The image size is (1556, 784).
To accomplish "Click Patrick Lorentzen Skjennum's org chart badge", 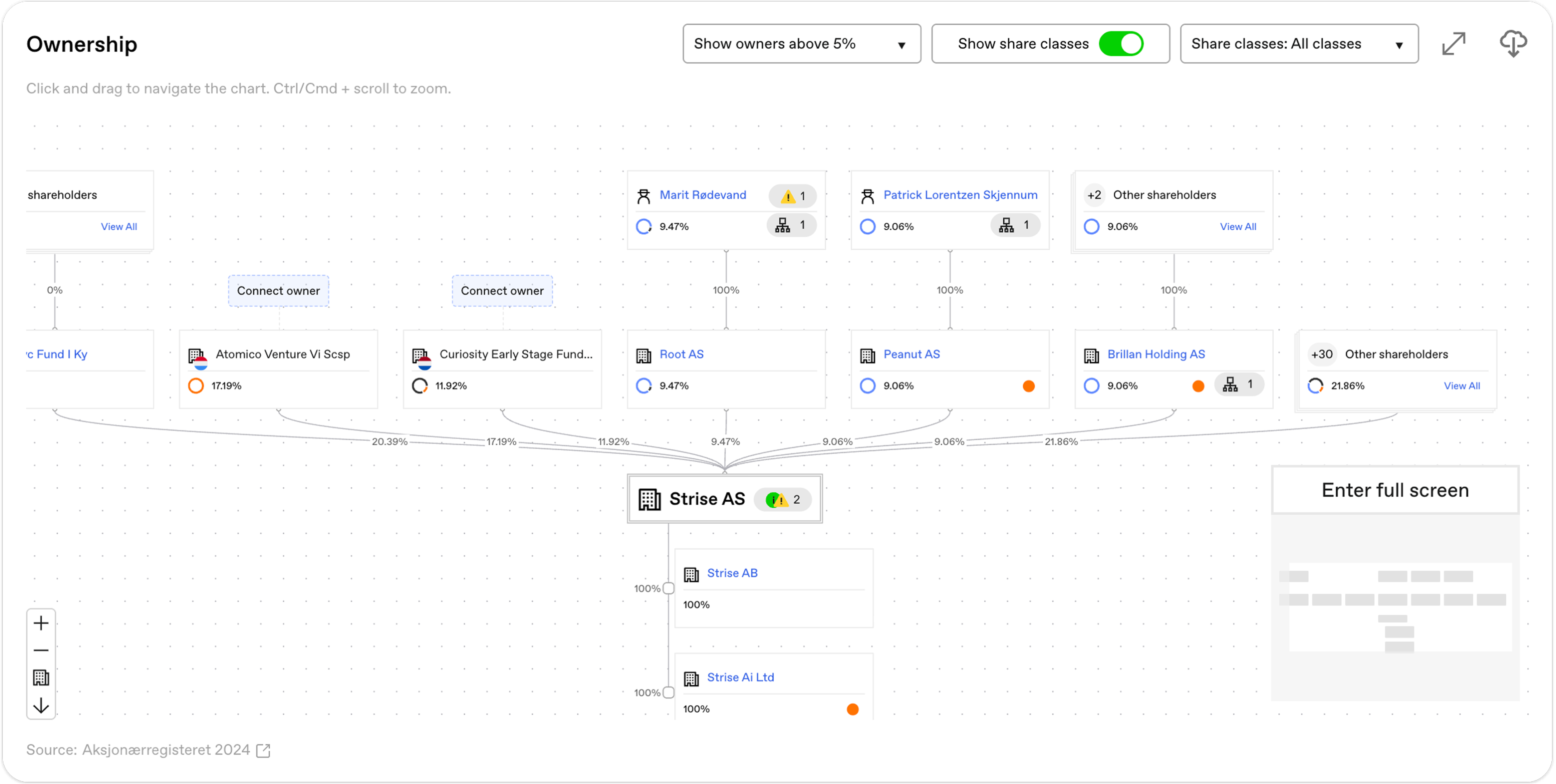I will [x=1015, y=225].
